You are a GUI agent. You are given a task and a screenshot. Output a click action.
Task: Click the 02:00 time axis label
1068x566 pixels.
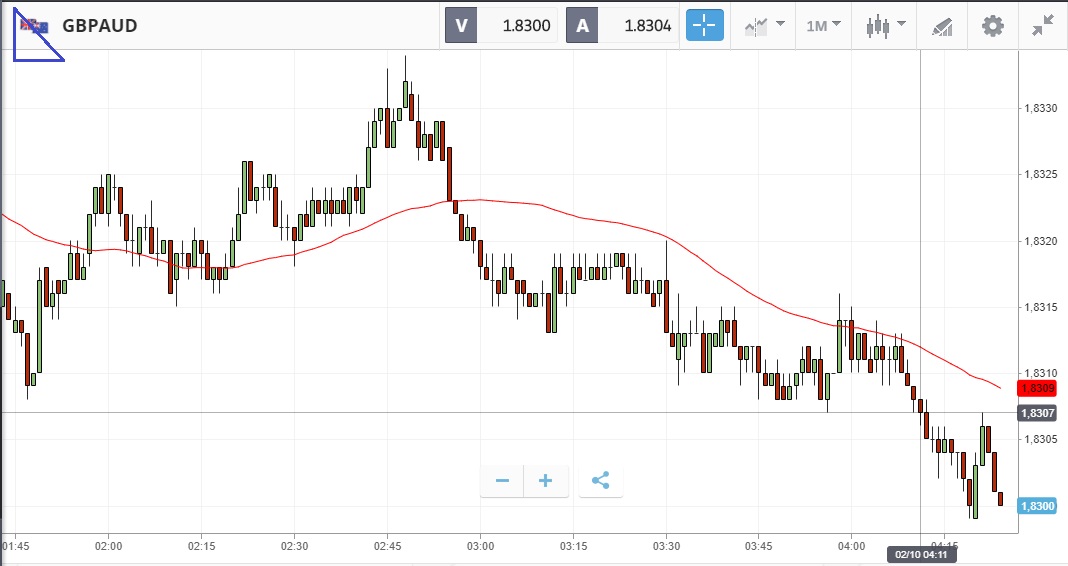(108, 546)
